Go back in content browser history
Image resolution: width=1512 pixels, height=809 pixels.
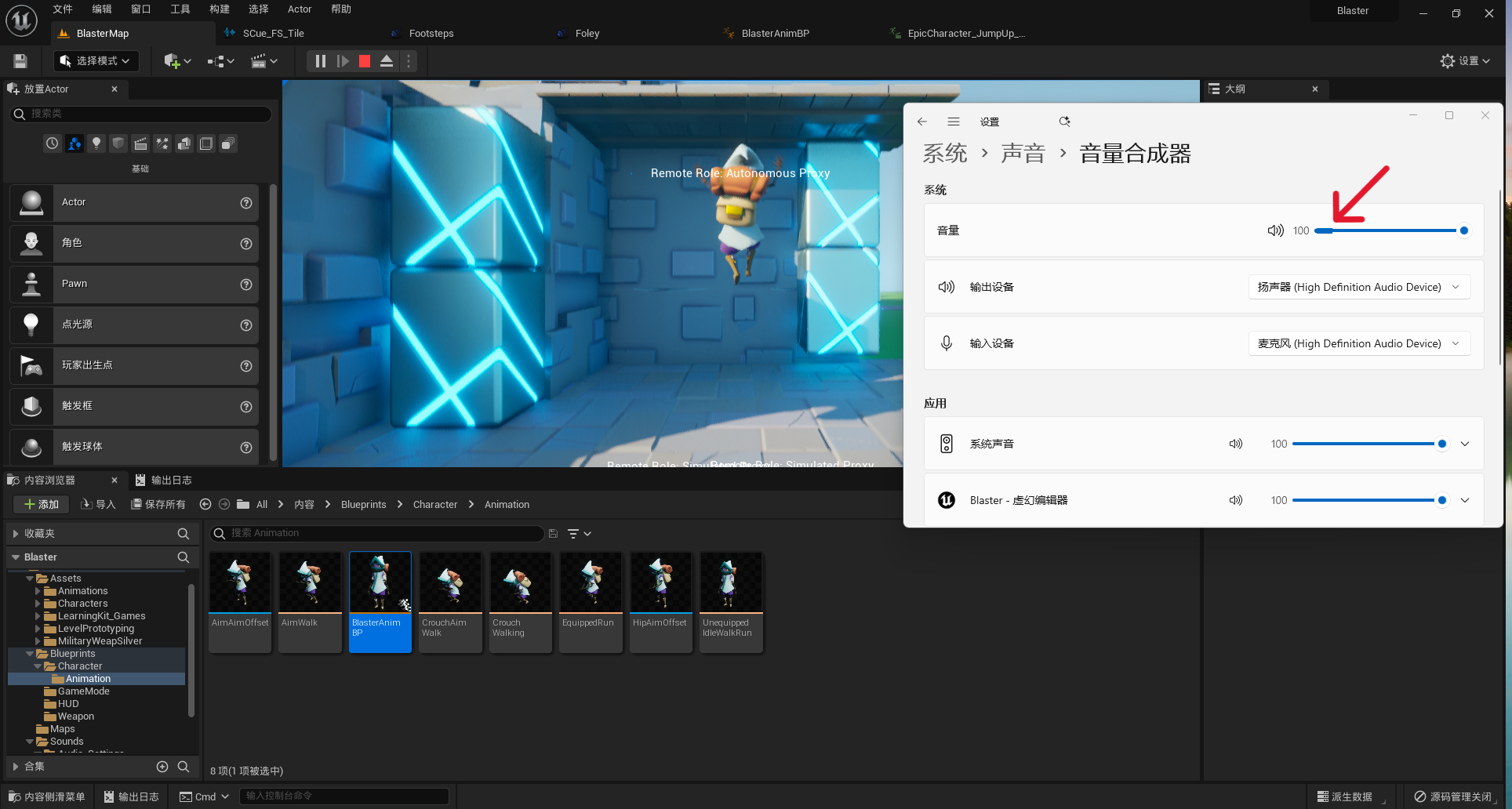point(205,505)
